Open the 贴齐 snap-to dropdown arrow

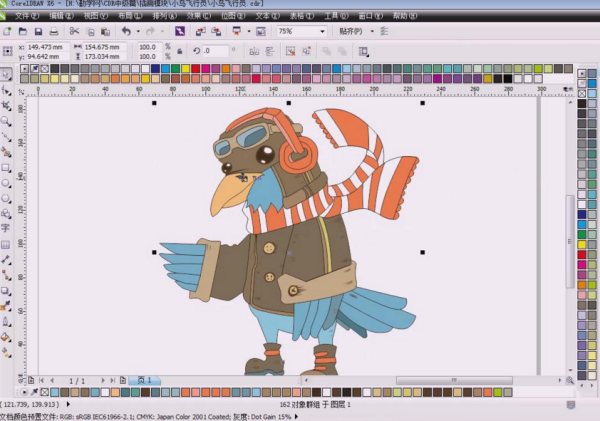[372, 31]
